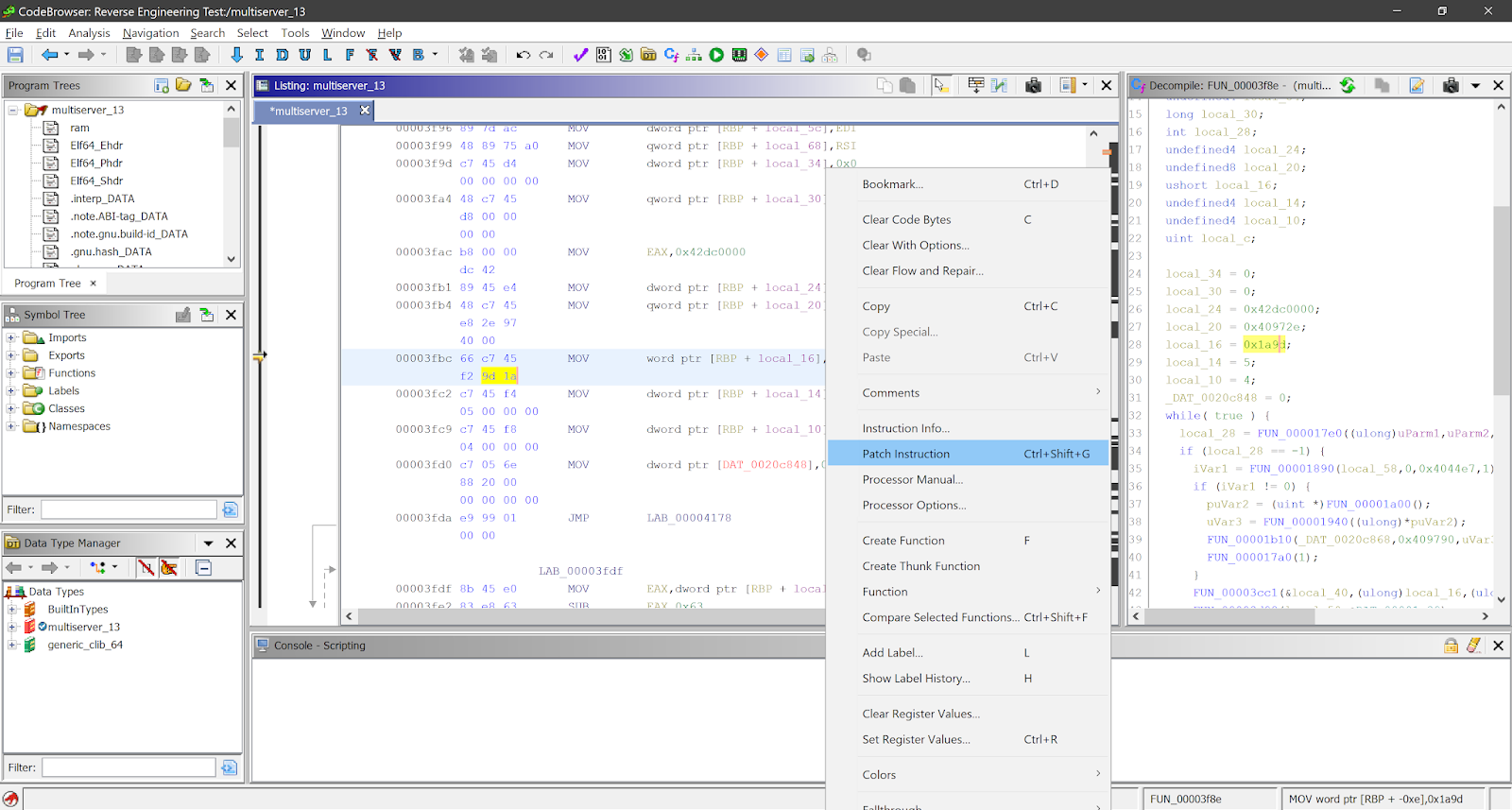Open the Data Type Manager toolbar icon

648,55
